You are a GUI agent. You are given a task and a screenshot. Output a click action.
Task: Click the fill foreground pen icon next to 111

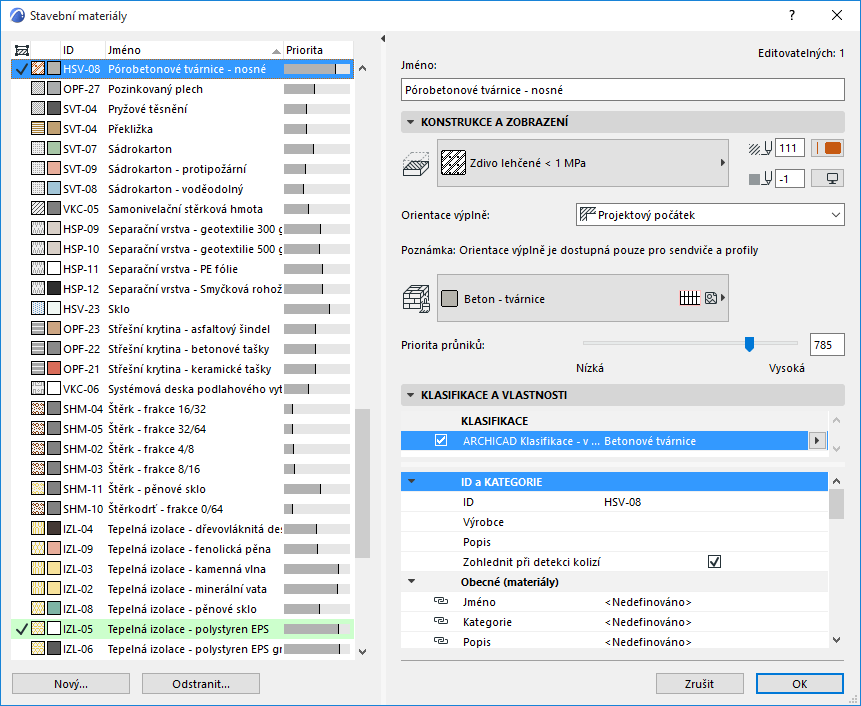pos(761,148)
